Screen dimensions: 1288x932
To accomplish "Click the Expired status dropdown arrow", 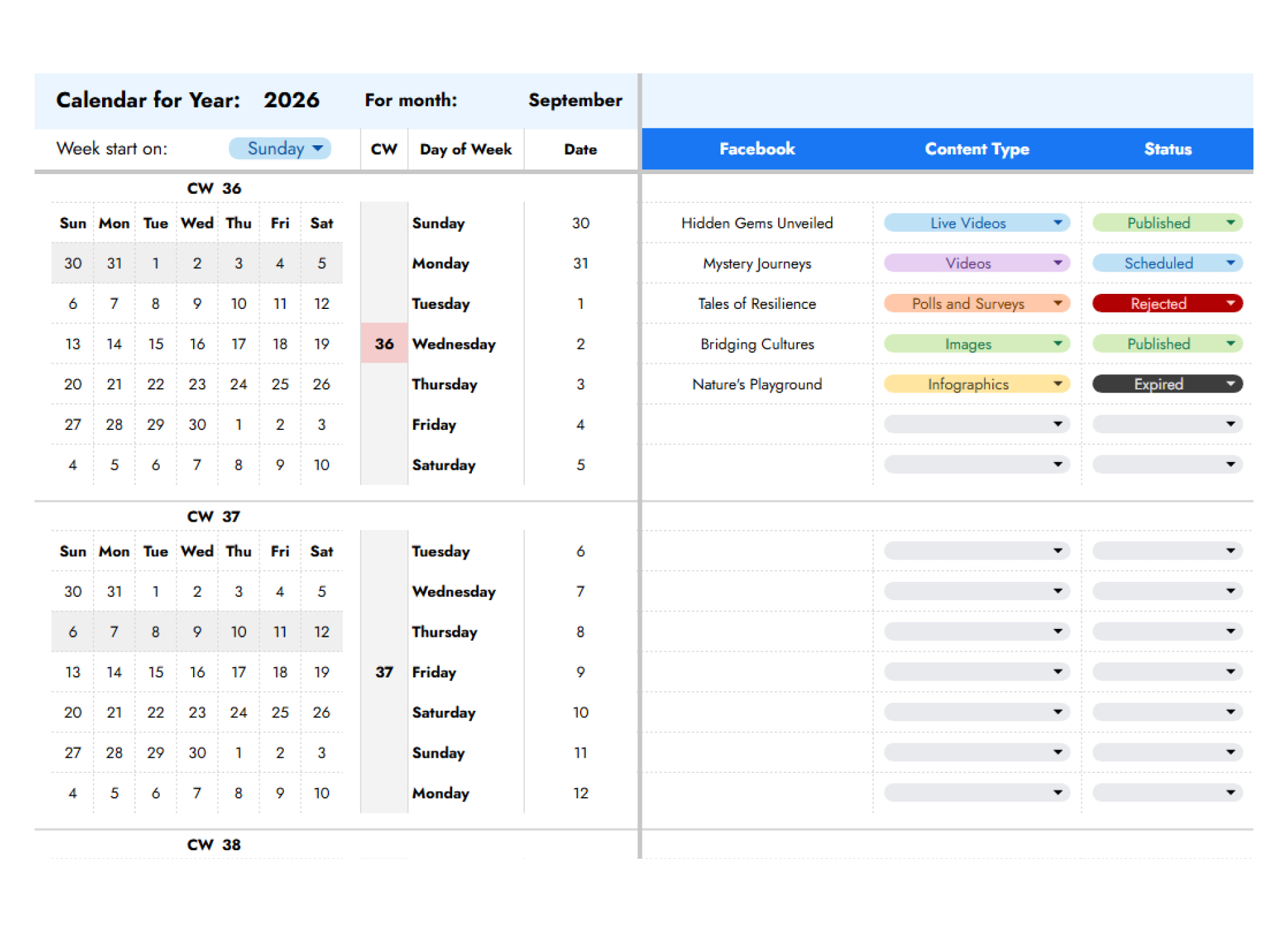I will pyautogui.click(x=1230, y=384).
